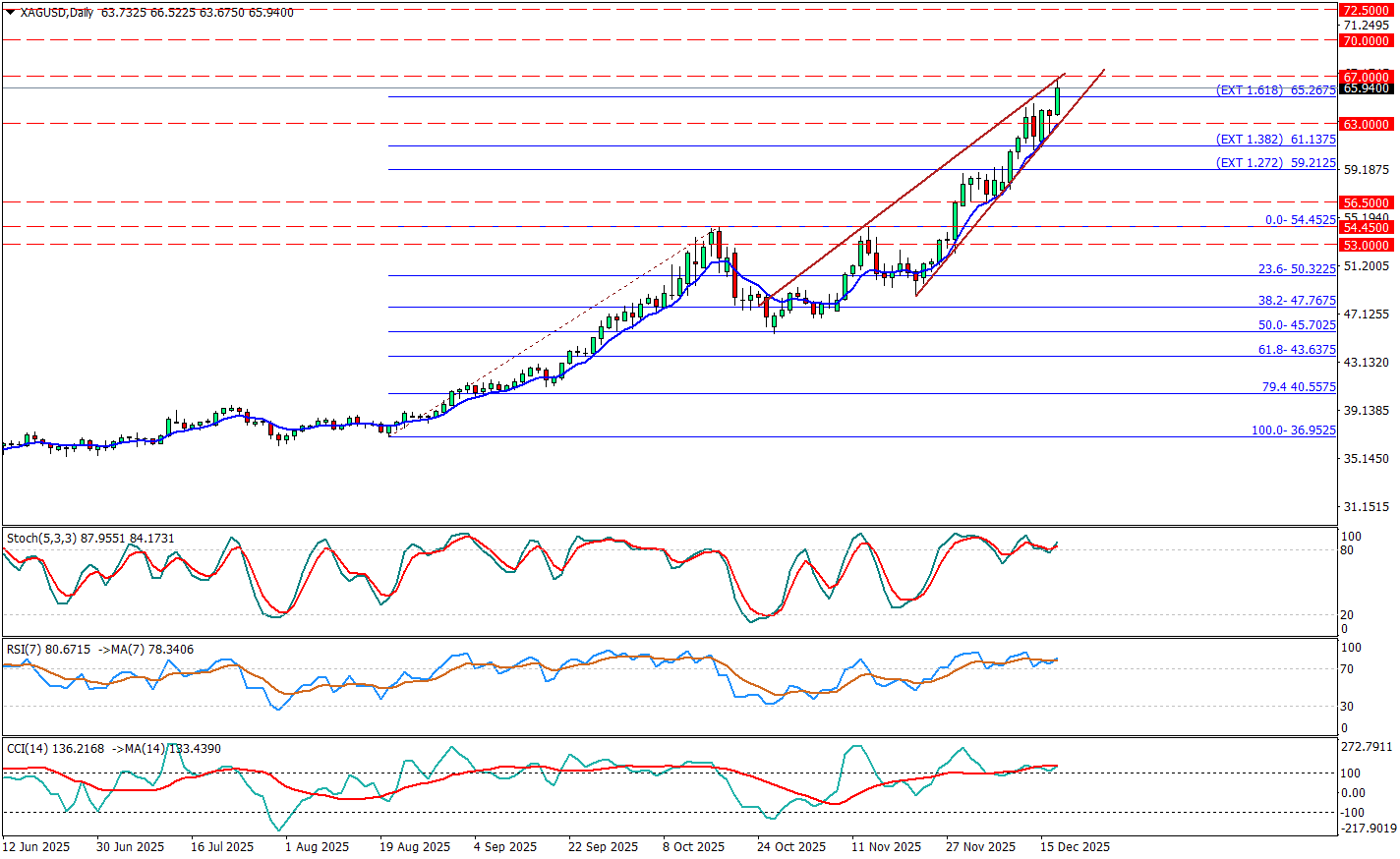Click the 8 Oct 2025 date marker

[693, 847]
